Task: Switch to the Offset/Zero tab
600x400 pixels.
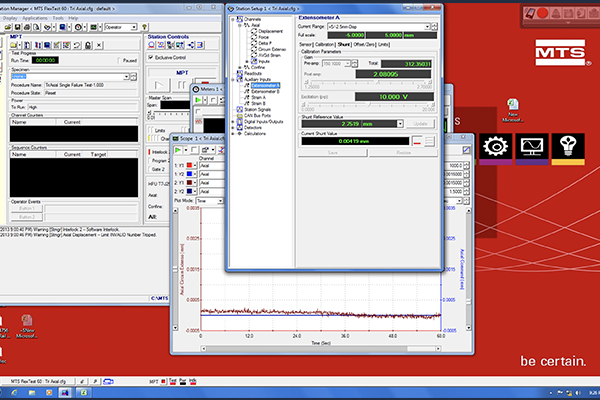Action: [x=365, y=44]
